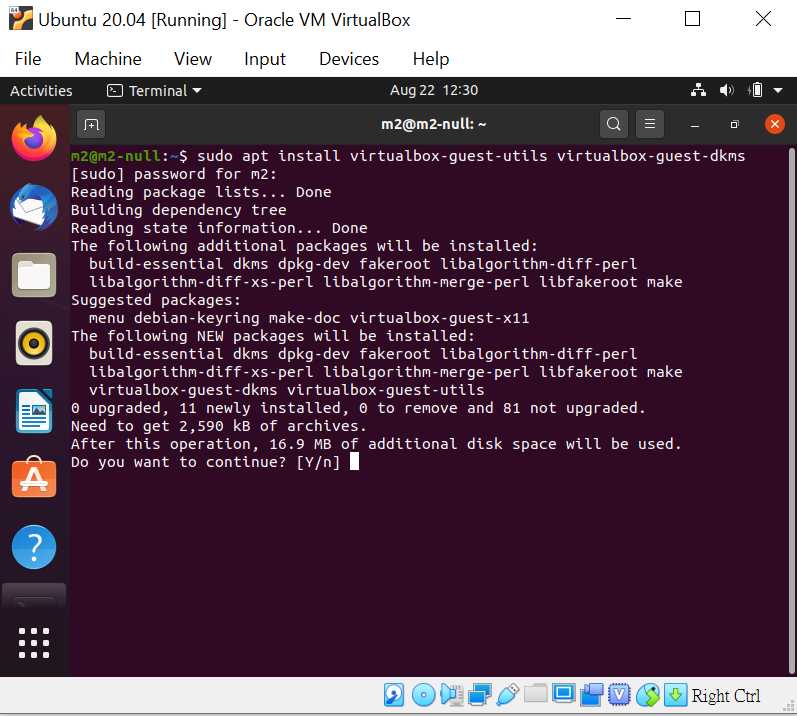Screen dimensions: 797x716
Task: Click the display settings status icon
Action: pyautogui.click(x=564, y=694)
